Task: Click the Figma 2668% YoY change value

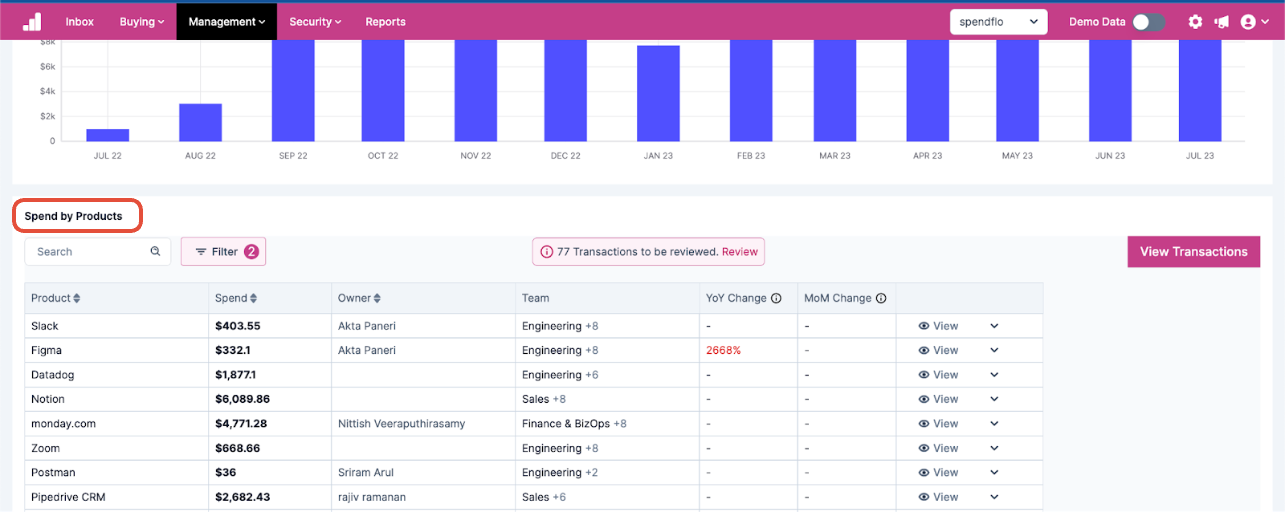Action: click(x=723, y=350)
